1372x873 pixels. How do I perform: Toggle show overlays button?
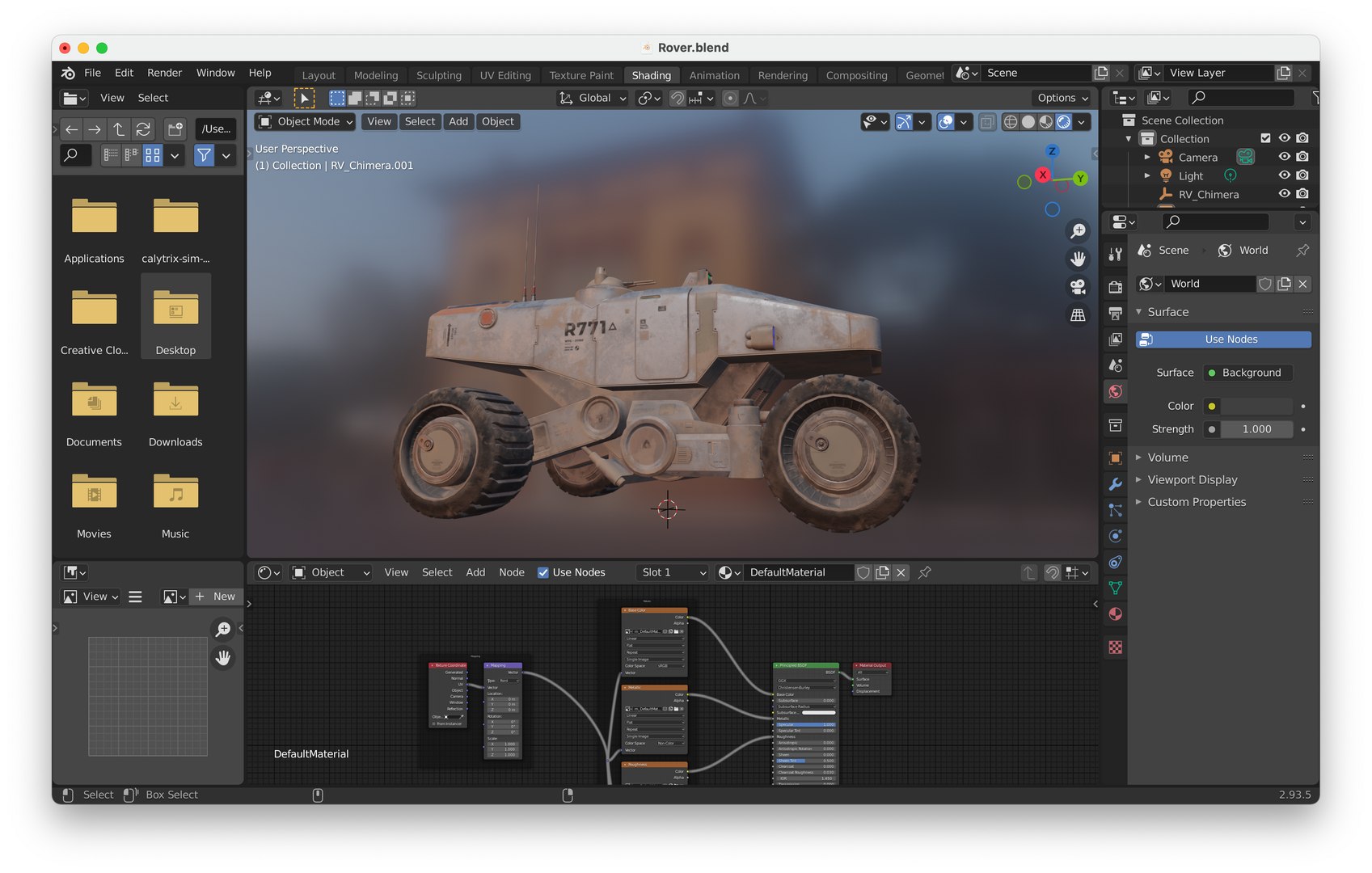pos(945,122)
